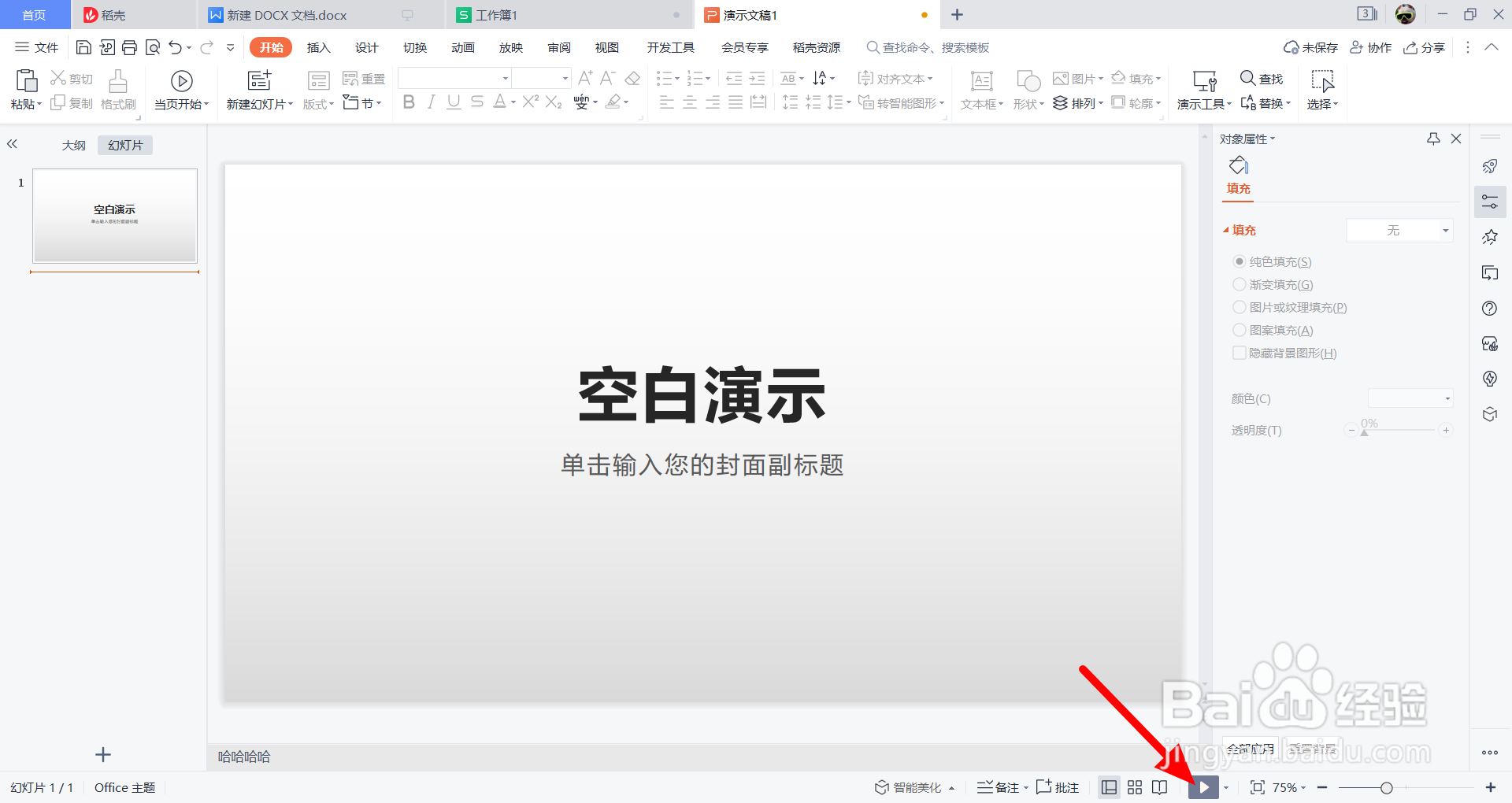Screen dimensions: 1512x803
Task: Click the add slide plus button below thumbnails
Action: coord(103,754)
